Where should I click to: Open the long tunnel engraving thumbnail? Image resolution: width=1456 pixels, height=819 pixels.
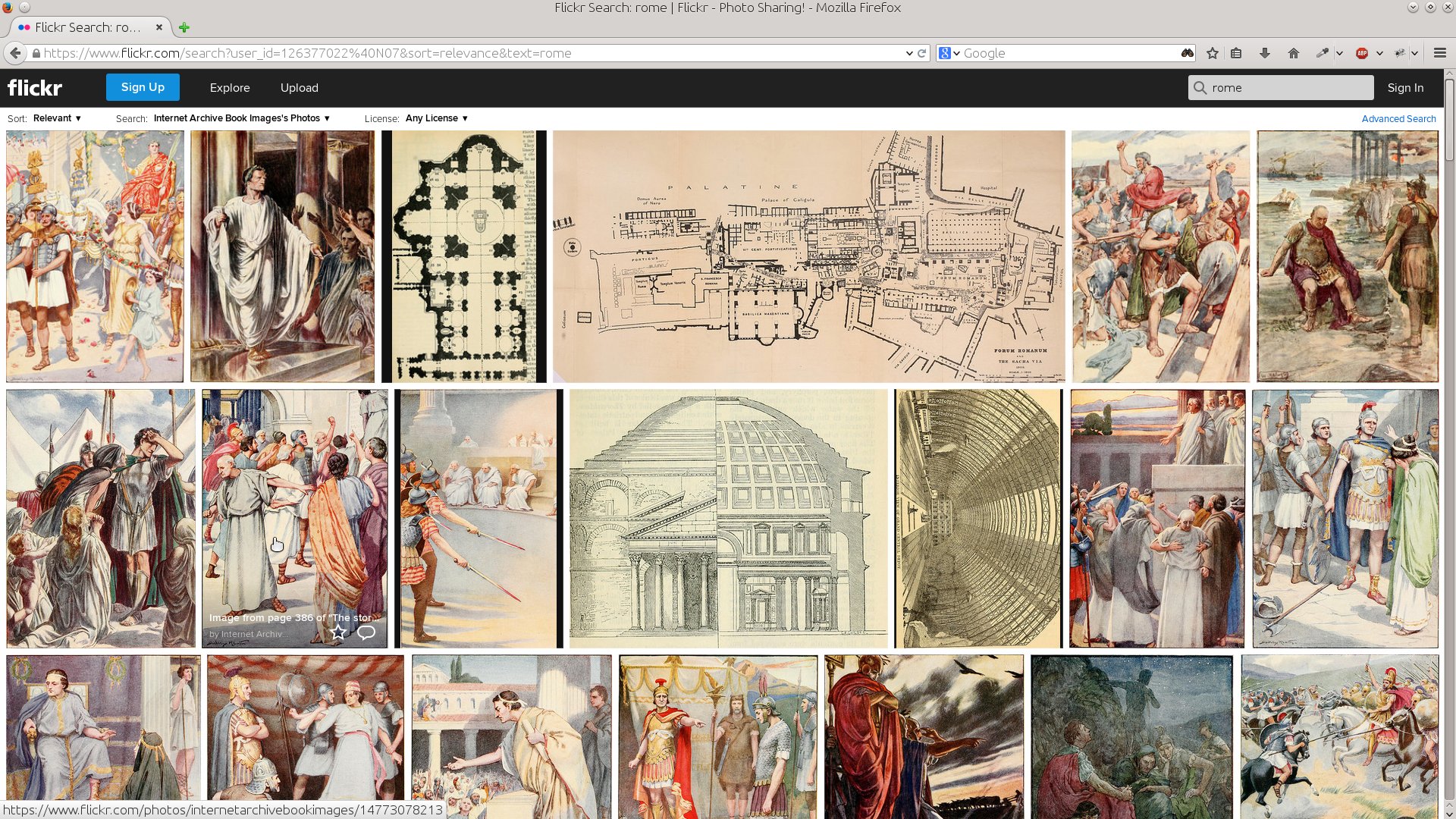[x=978, y=519]
